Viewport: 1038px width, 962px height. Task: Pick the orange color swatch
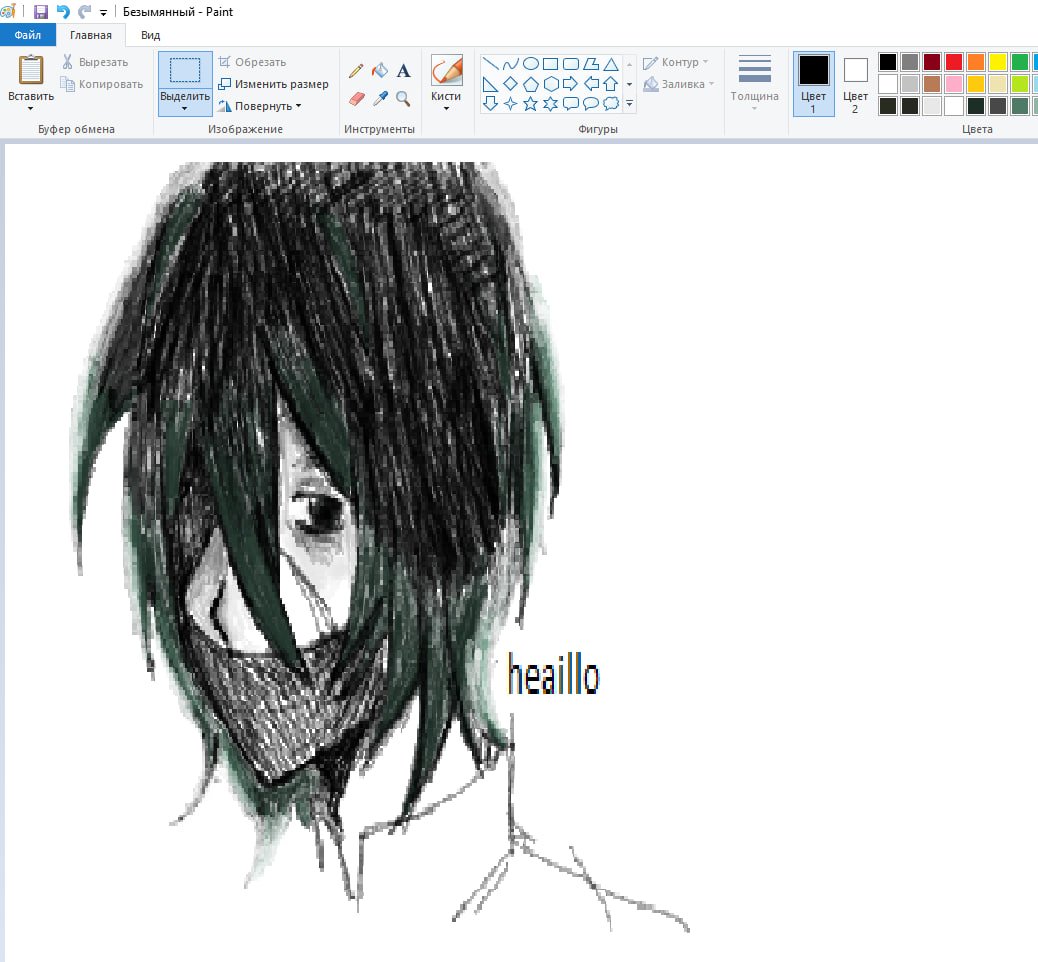[976, 62]
